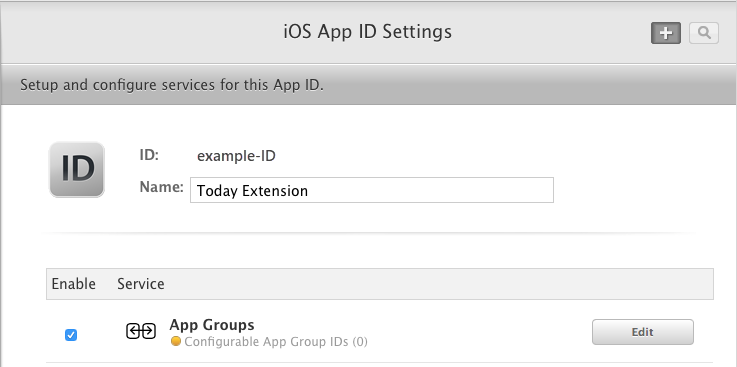The width and height of the screenshot is (737, 367).
Task: Select the example-ID text
Action: point(236,156)
